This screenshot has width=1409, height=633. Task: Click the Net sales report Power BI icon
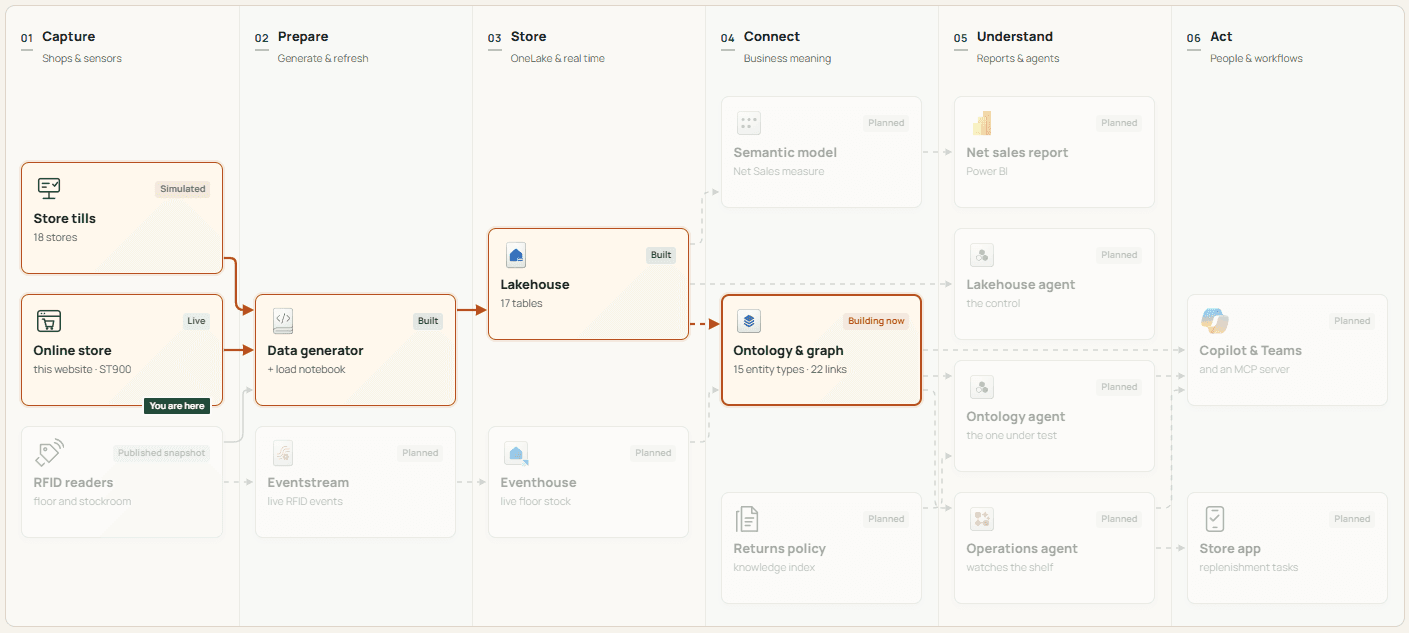pyautogui.click(x=981, y=123)
